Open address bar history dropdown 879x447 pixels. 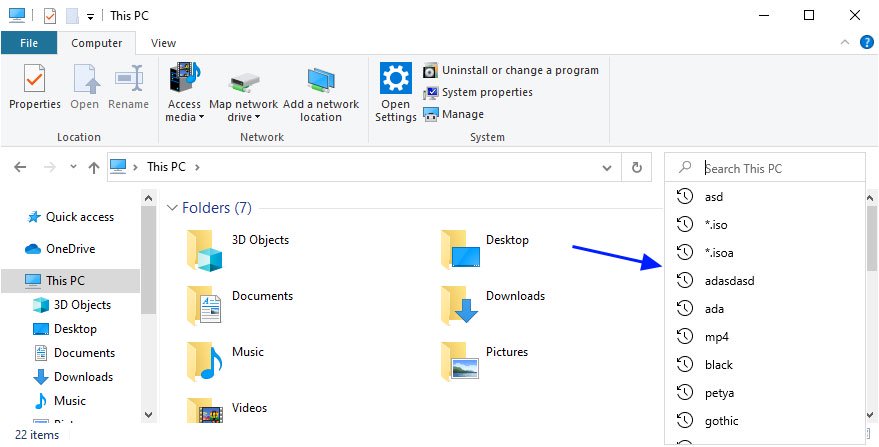click(x=607, y=168)
